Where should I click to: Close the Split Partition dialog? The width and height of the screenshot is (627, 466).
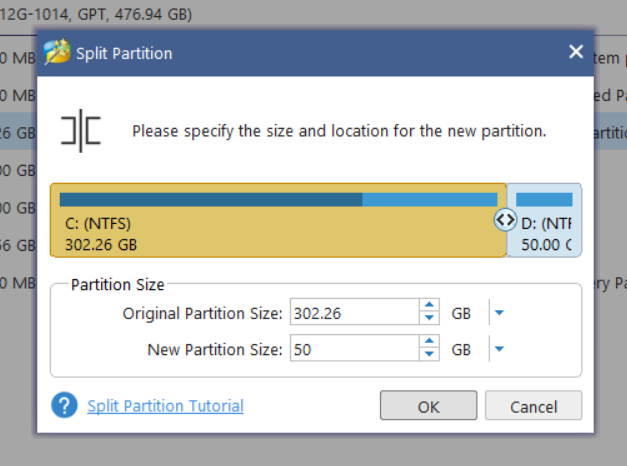pos(575,52)
